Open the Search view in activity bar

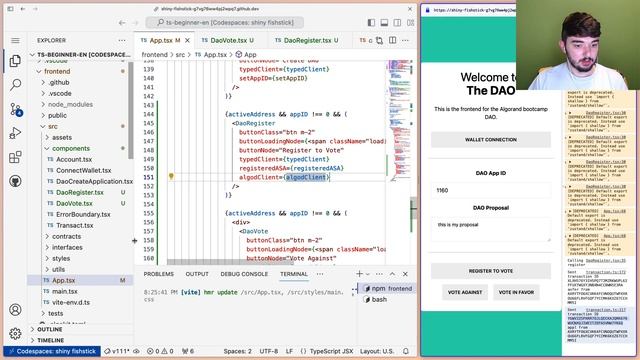coord(15,85)
